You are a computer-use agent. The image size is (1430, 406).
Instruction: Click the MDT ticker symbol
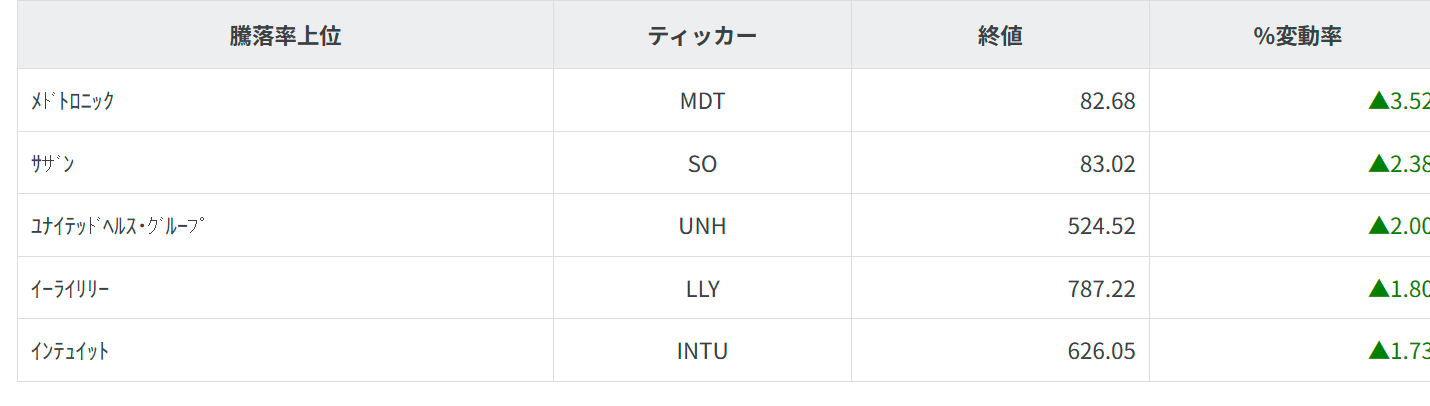click(702, 101)
